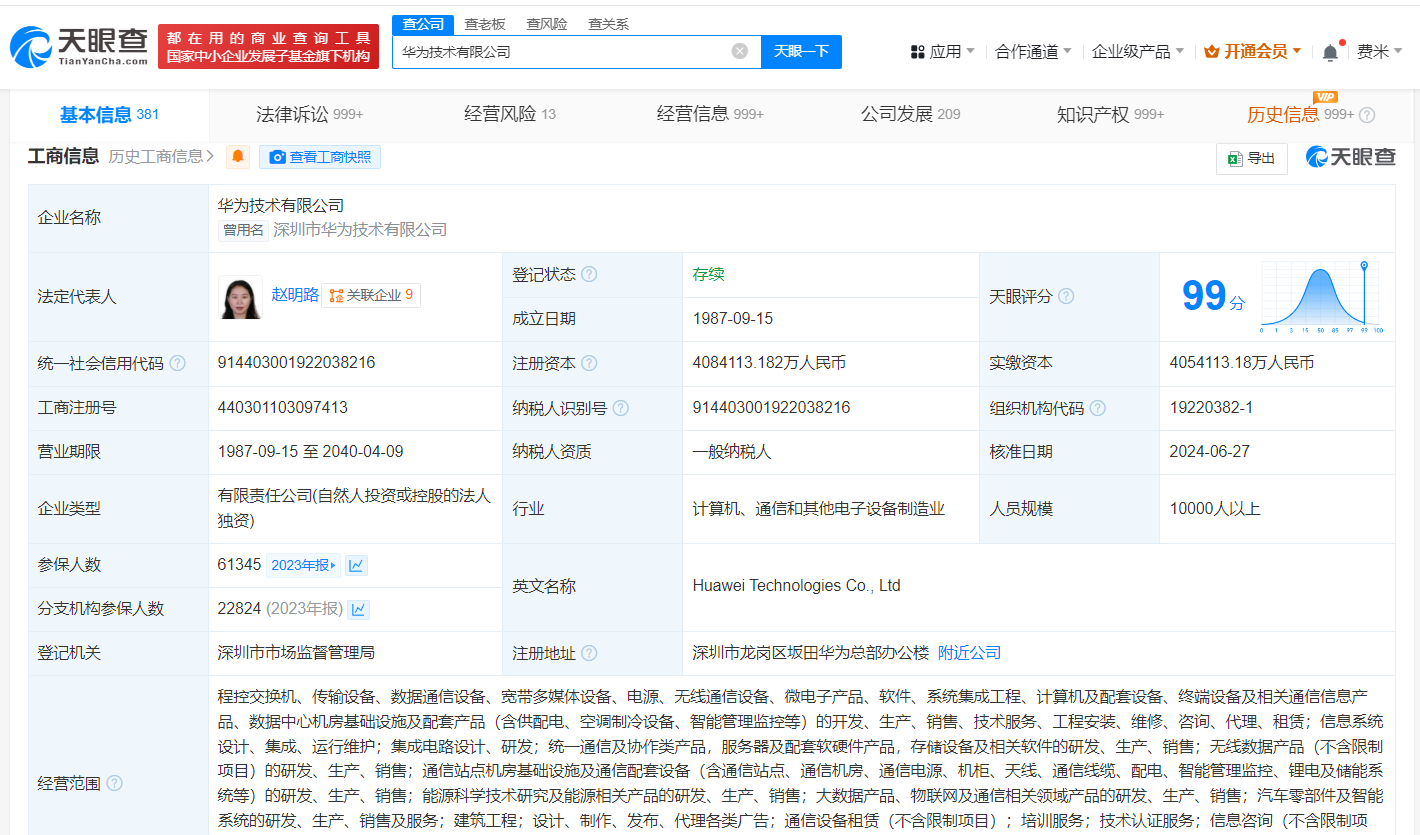Click the orange bell alert icon
Image resolution: width=1420 pixels, height=835 pixels.
[x=238, y=157]
